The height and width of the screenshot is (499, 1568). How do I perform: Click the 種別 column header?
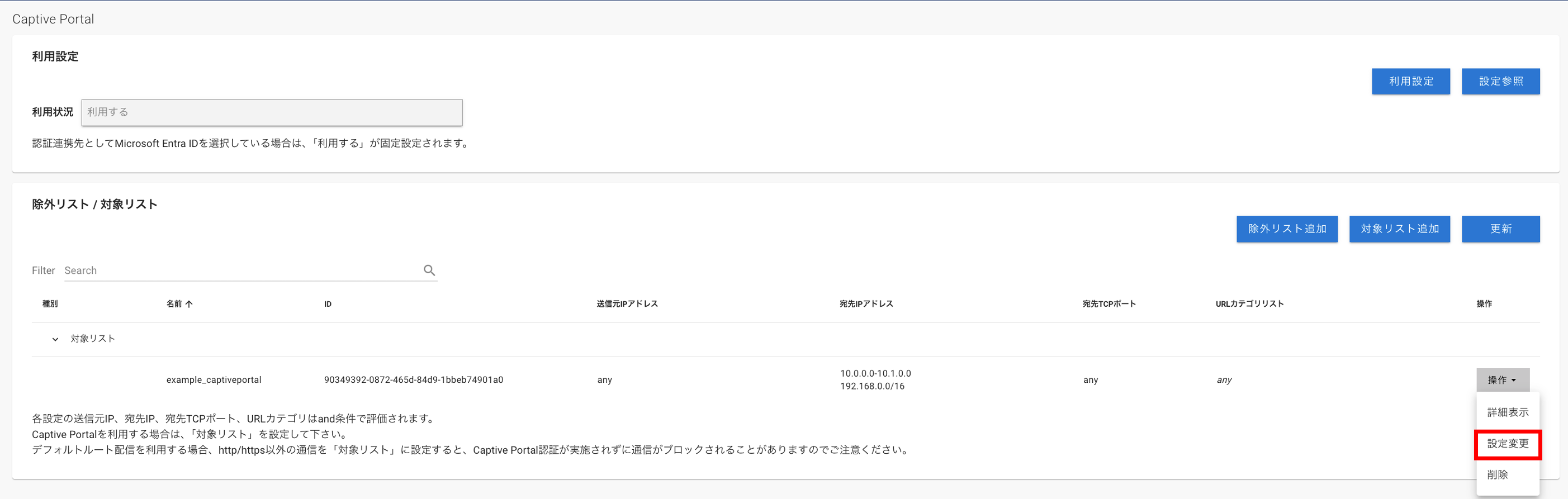(50, 303)
